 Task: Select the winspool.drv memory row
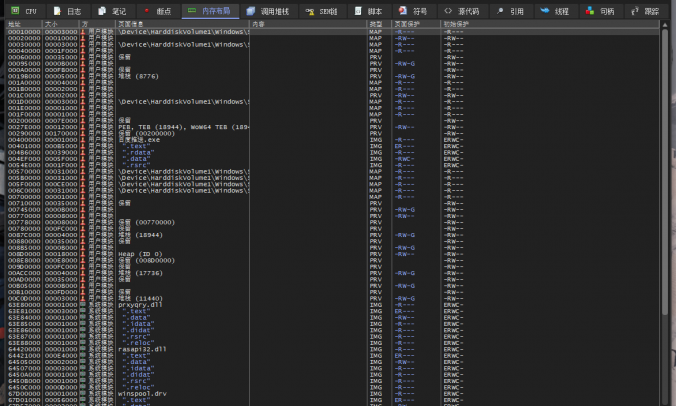tap(144, 394)
